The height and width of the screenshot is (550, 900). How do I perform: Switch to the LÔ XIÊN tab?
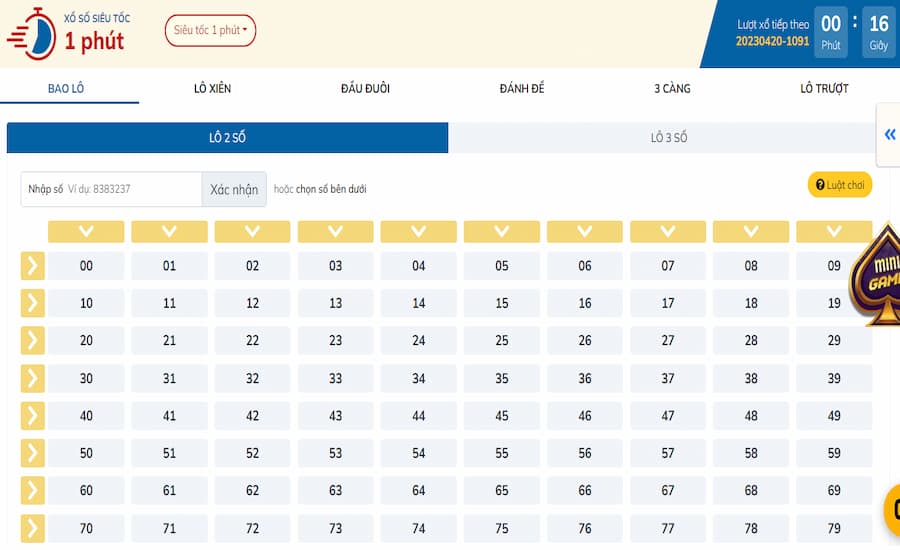[x=212, y=89]
